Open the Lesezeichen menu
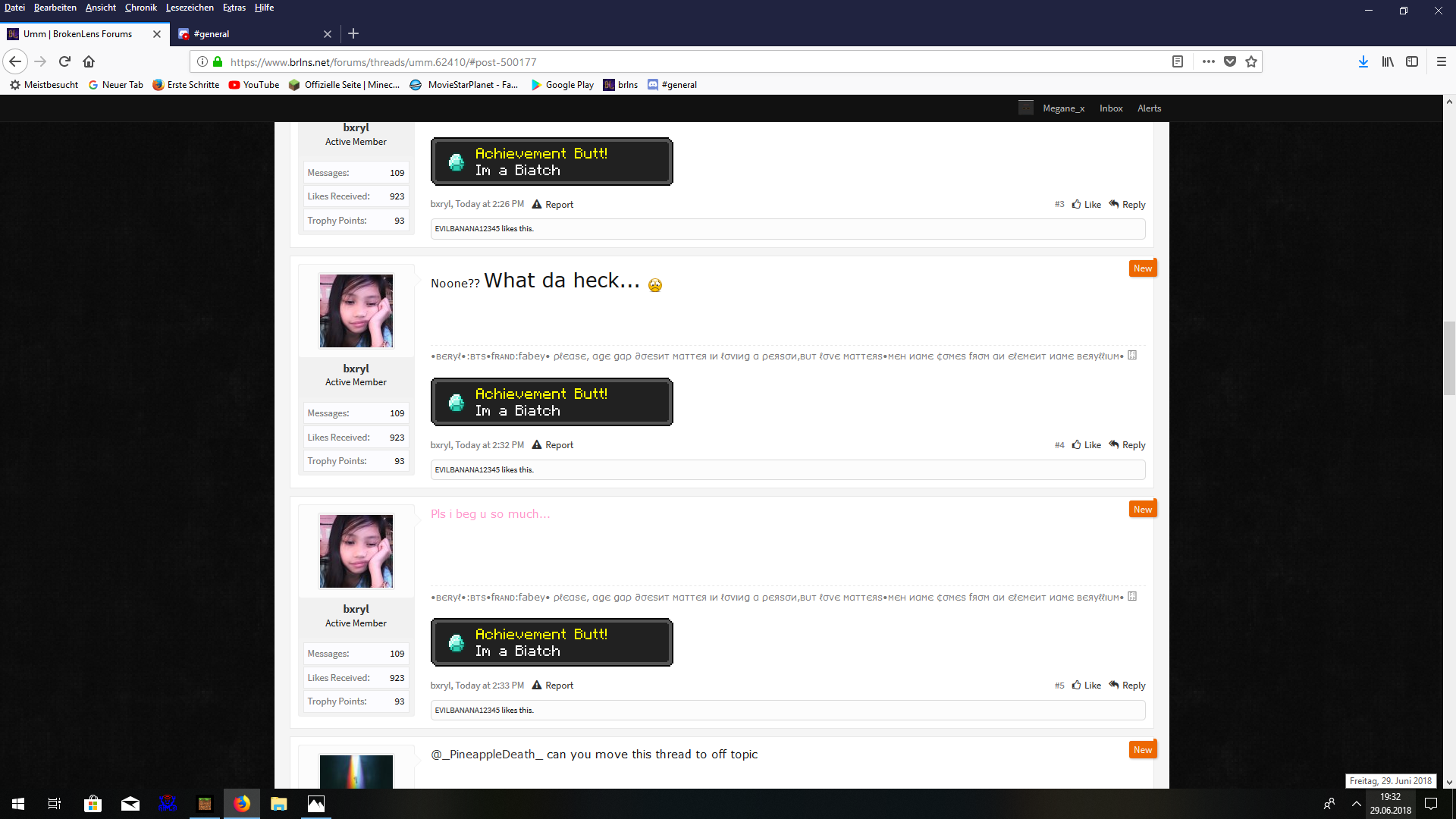 (190, 8)
